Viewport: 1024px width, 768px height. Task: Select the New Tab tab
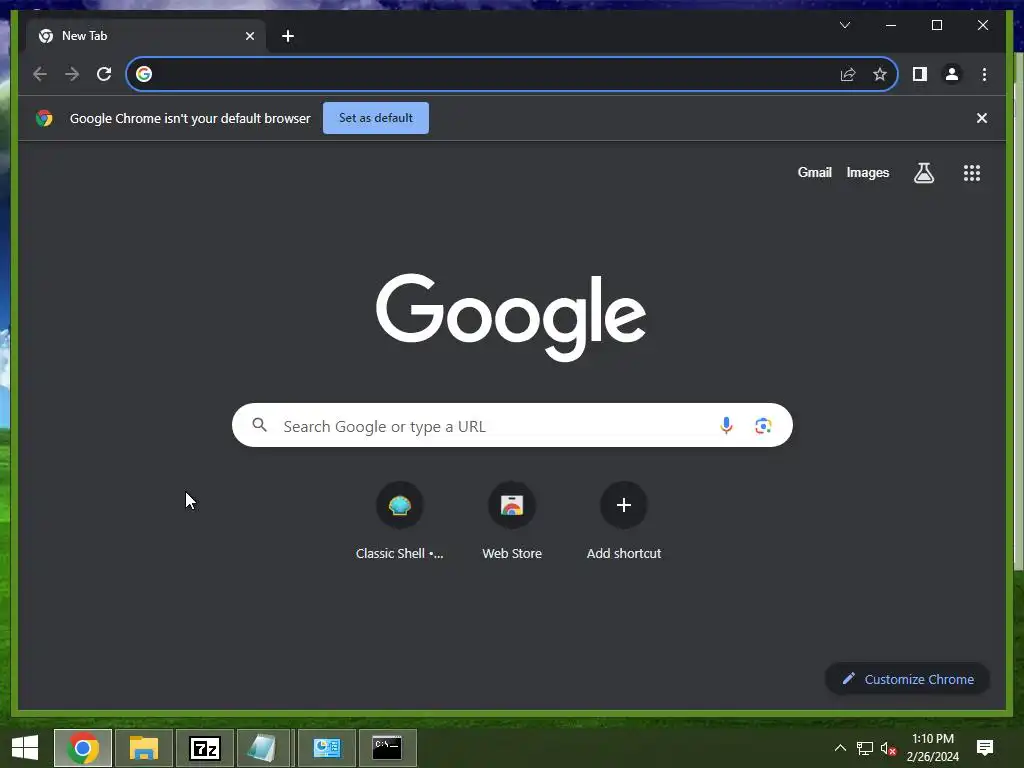pos(146,36)
